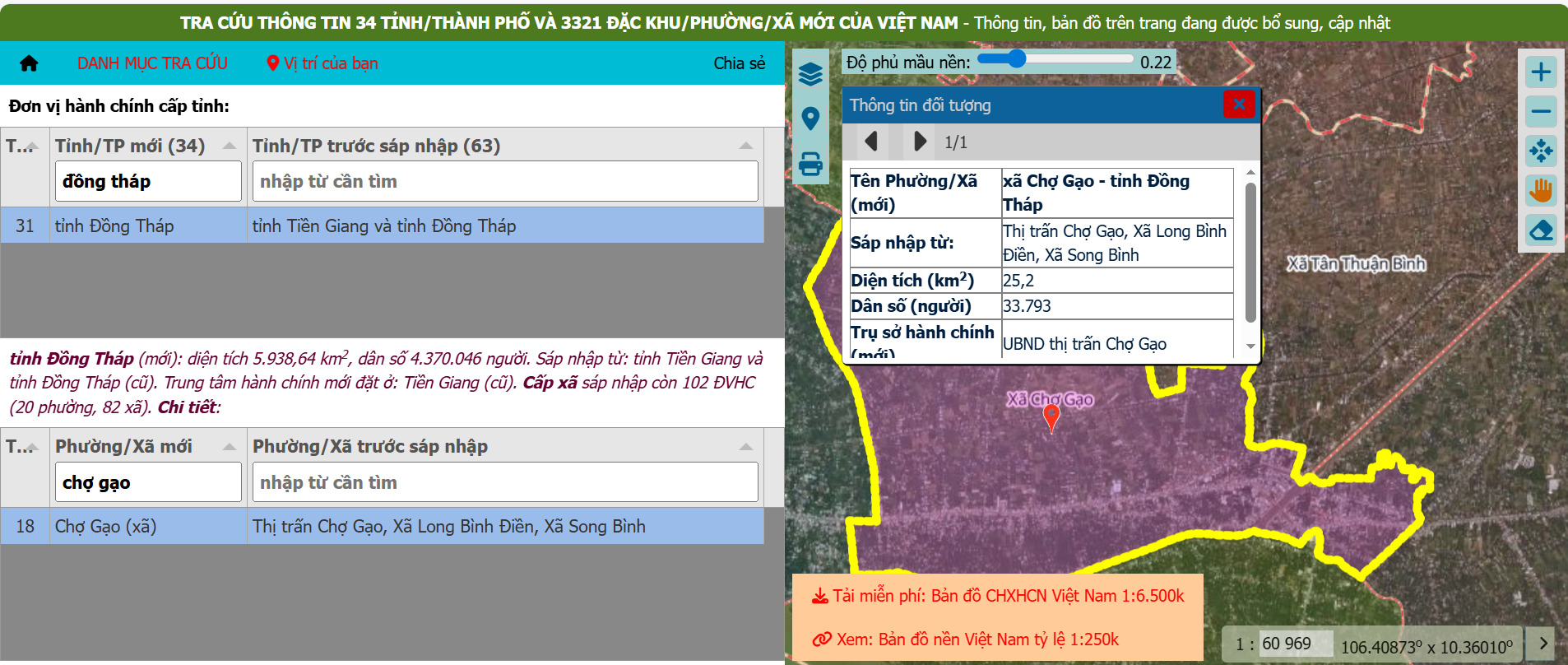Click the opacity value 0.22
Viewport: 1568px width, 665px height.
1156,62
